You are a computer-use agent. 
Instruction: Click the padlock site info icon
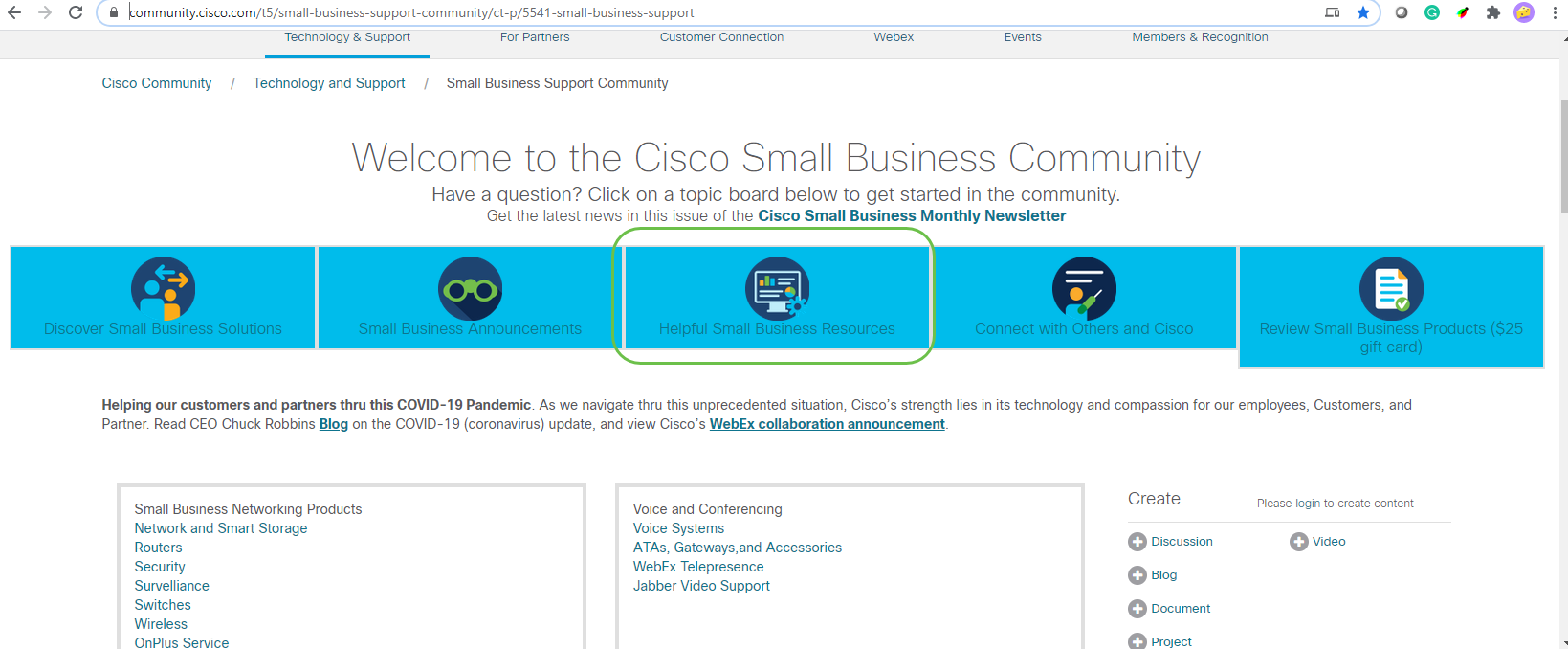pyautogui.click(x=114, y=12)
